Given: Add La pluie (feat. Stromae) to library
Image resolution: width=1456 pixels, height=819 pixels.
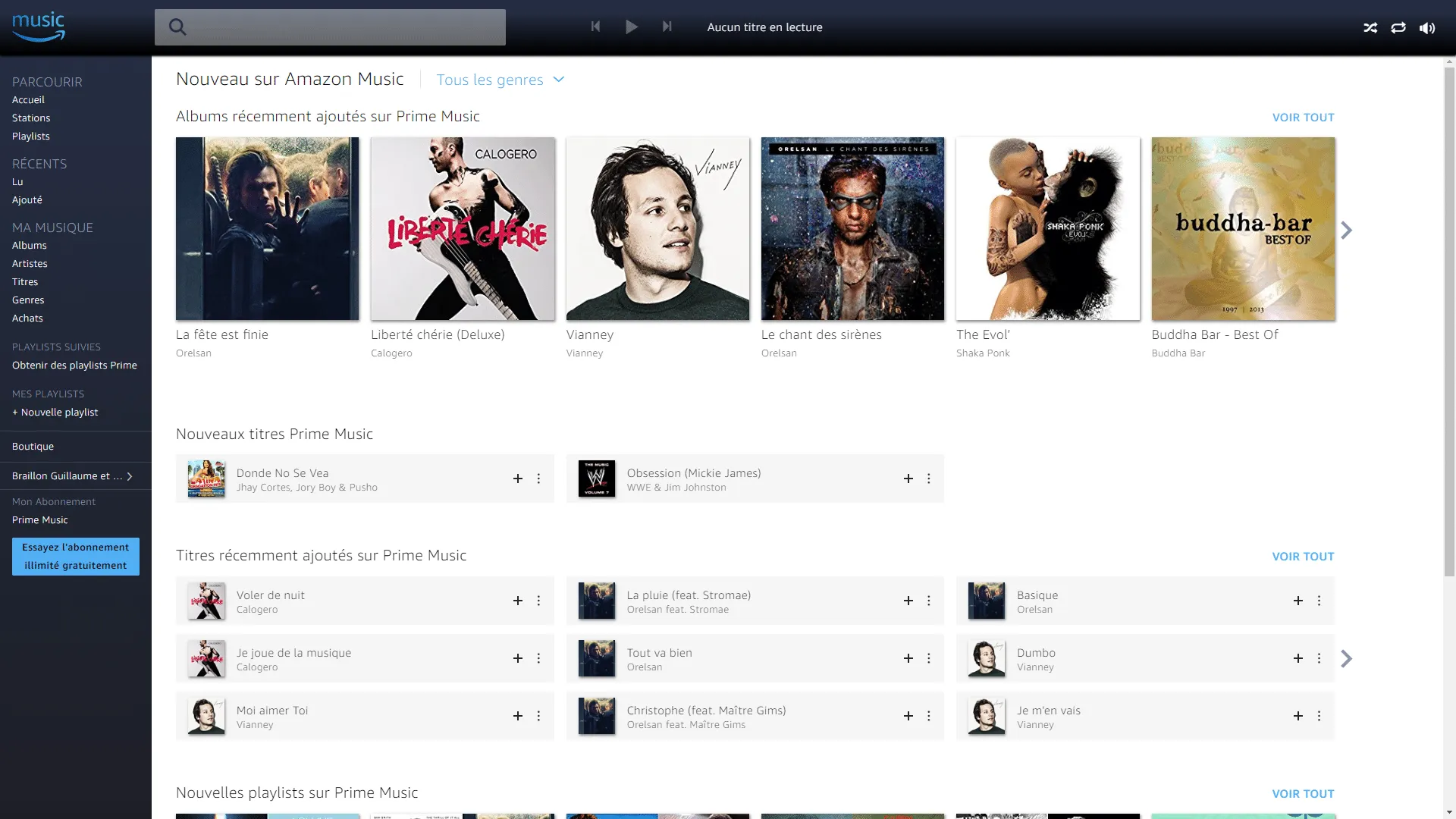Looking at the screenshot, I should [908, 601].
